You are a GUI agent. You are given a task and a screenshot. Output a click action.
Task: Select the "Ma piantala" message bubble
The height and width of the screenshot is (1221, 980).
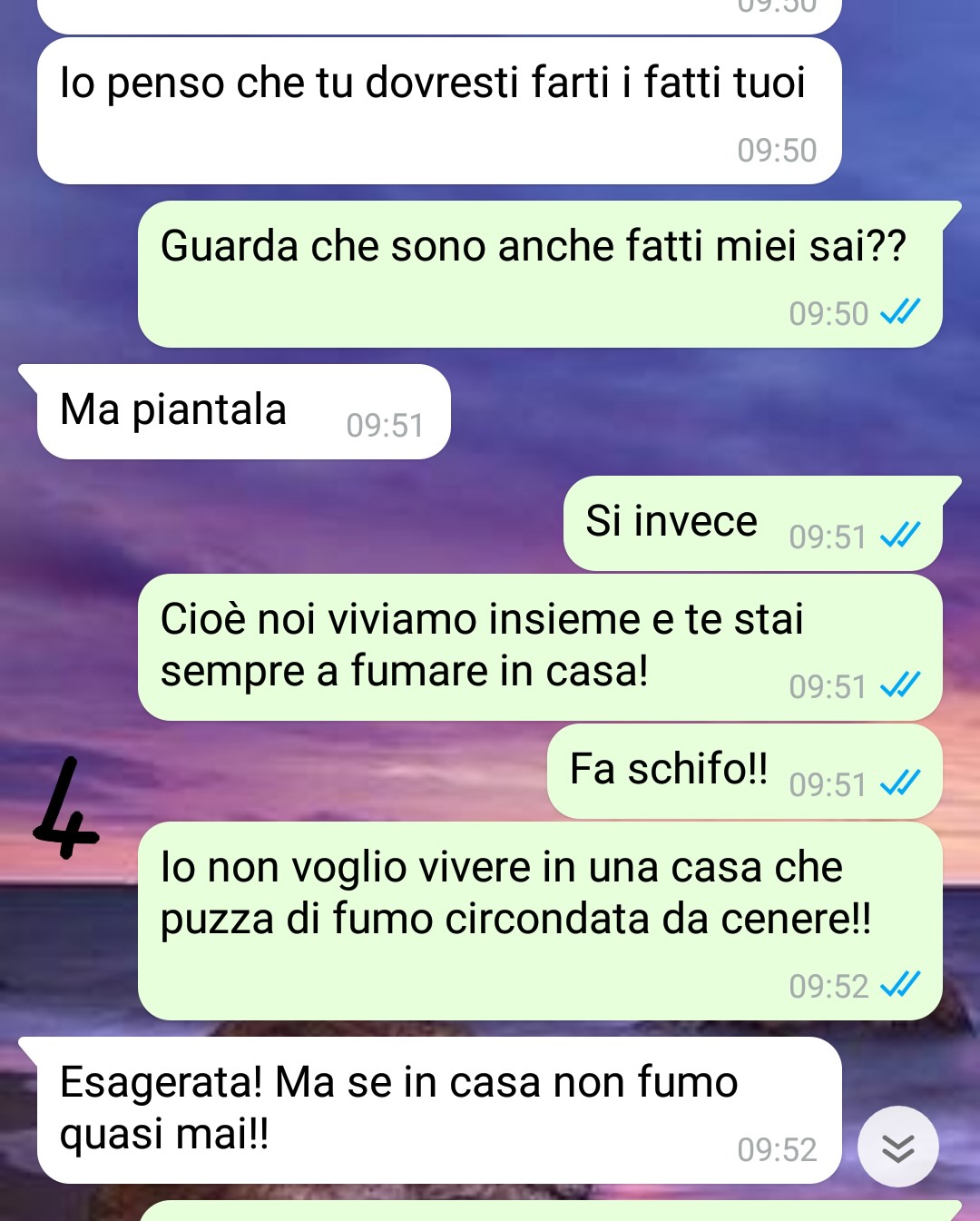243,411
